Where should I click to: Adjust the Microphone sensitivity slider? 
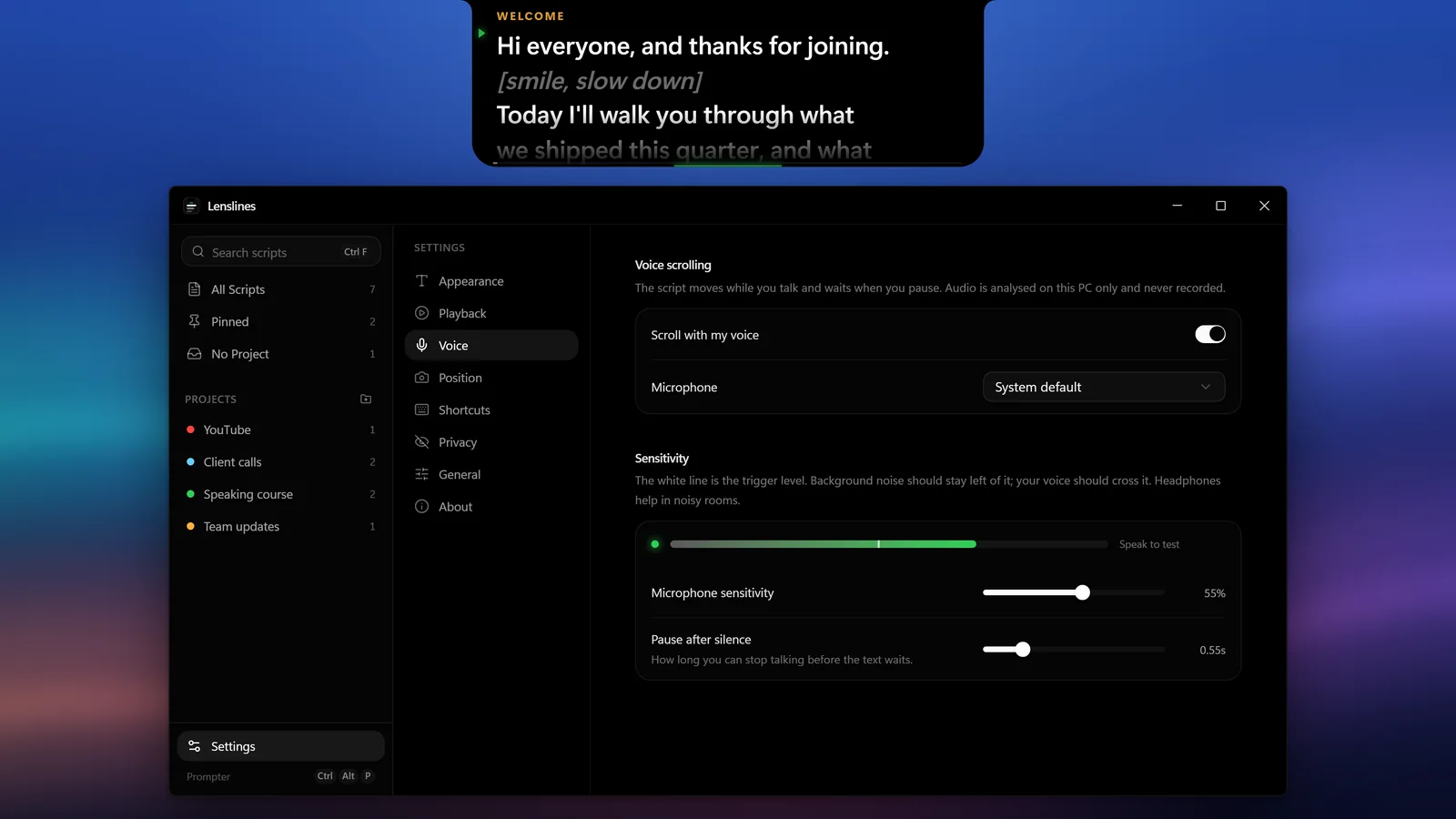click(x=1074, y=592)
